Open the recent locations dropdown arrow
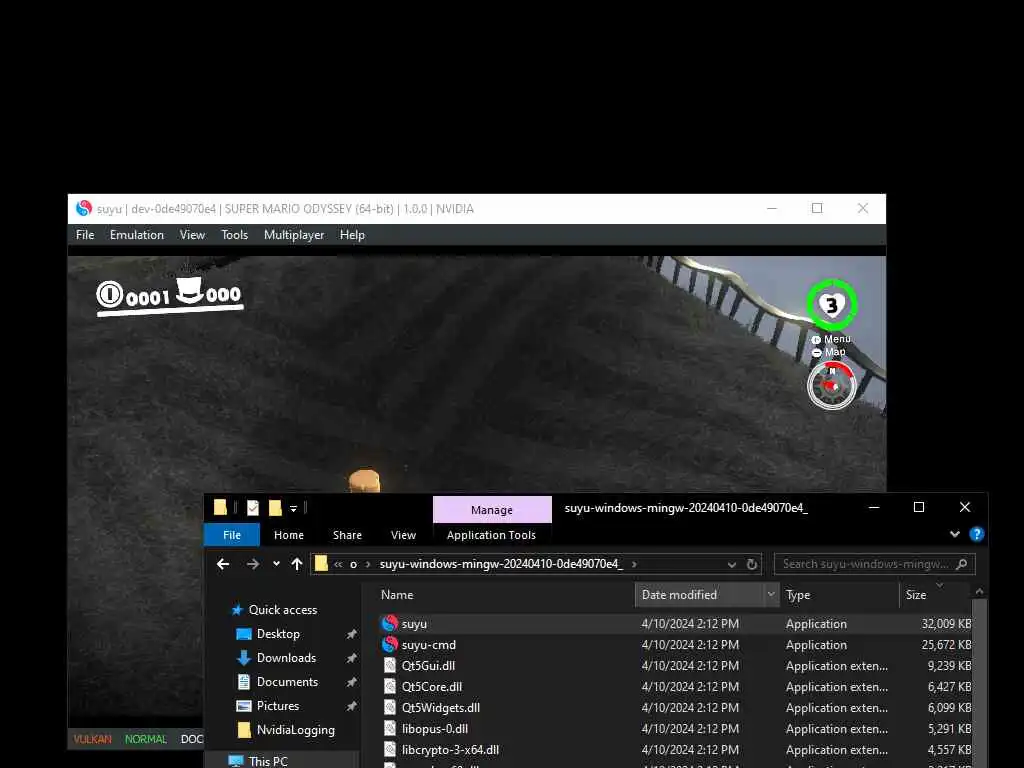Image resolution: width=1024 pixels, height=768 pixels. click(x=276, y=564)
